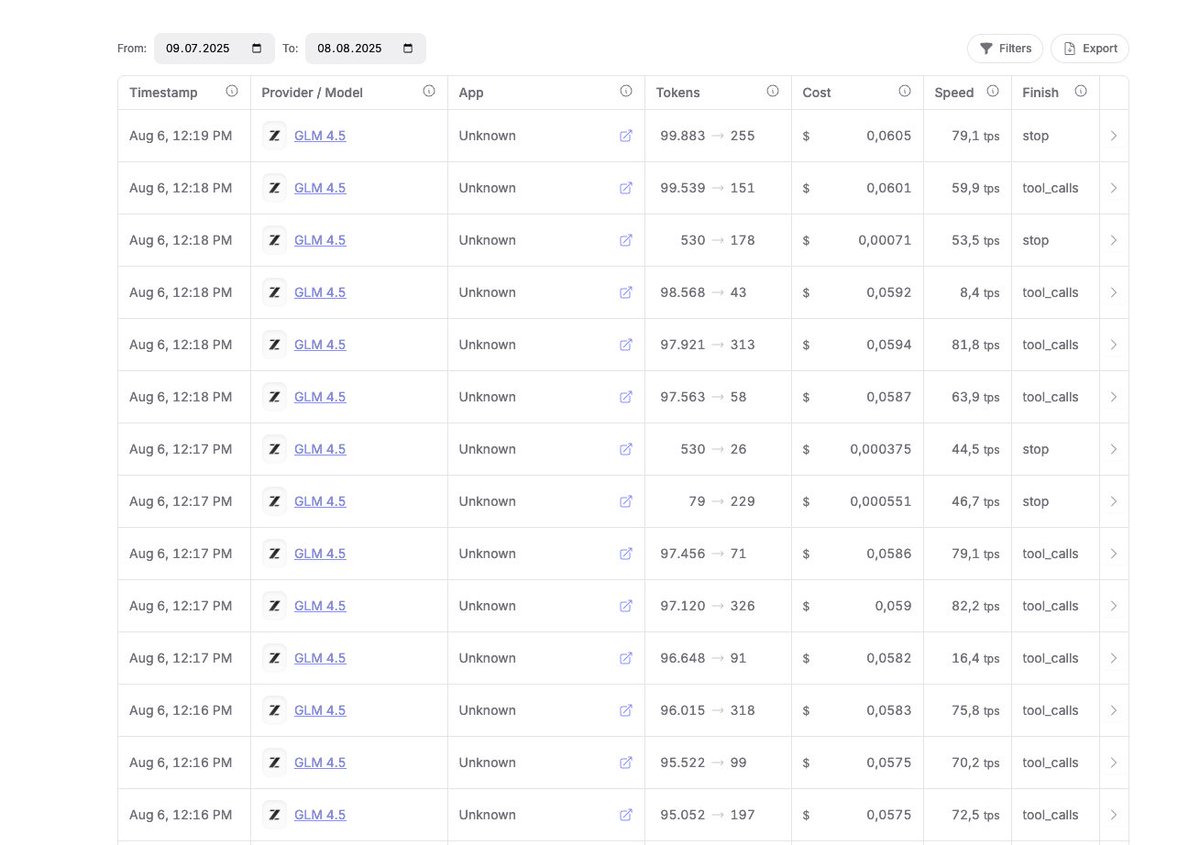Open external link icon for the 98.568 tokens row

(x=626, y=293)
